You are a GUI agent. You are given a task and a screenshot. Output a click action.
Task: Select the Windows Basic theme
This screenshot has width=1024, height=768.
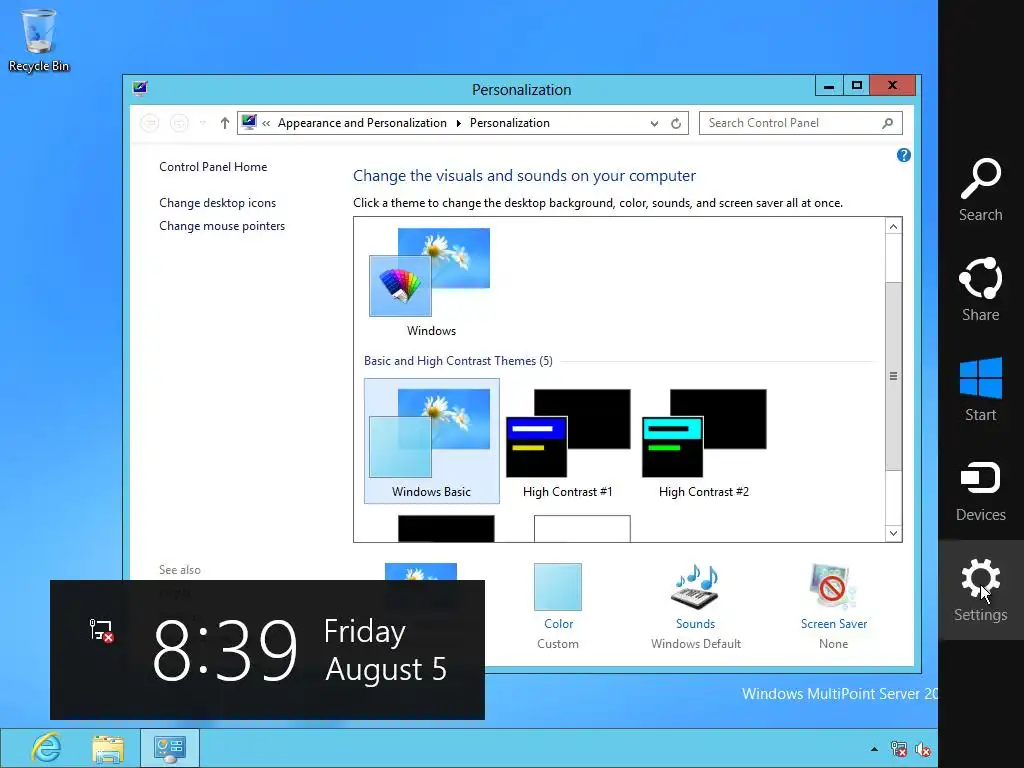pos(431,441)
